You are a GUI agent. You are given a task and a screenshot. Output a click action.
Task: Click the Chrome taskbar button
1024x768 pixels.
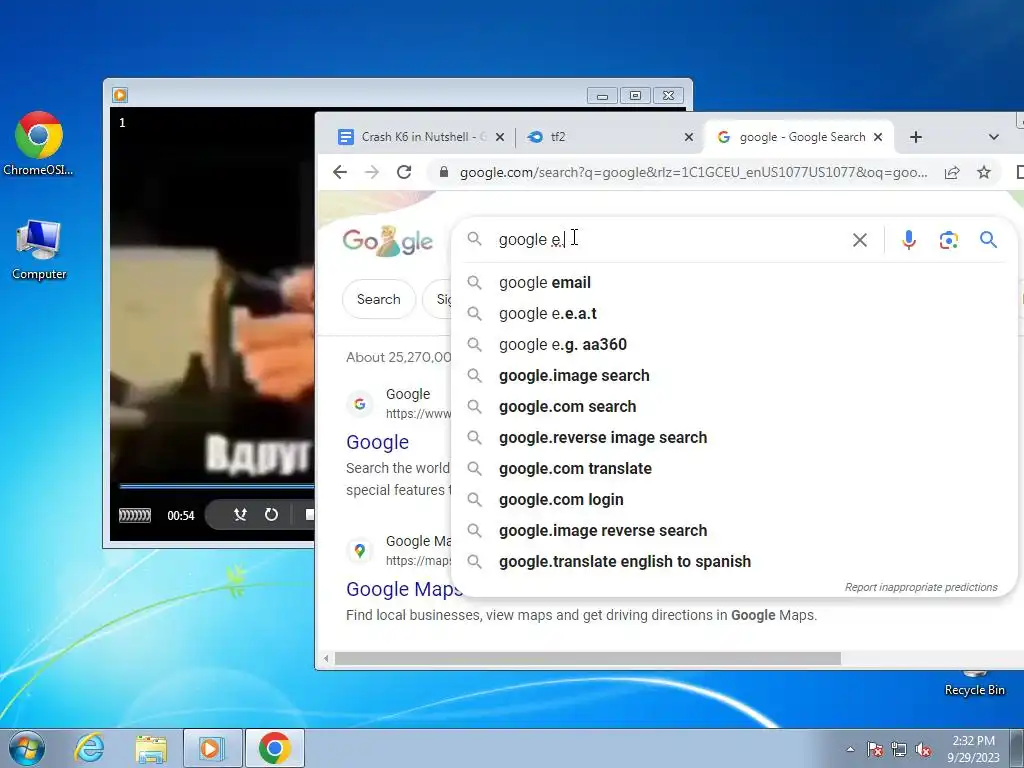(x=274, y=748)
